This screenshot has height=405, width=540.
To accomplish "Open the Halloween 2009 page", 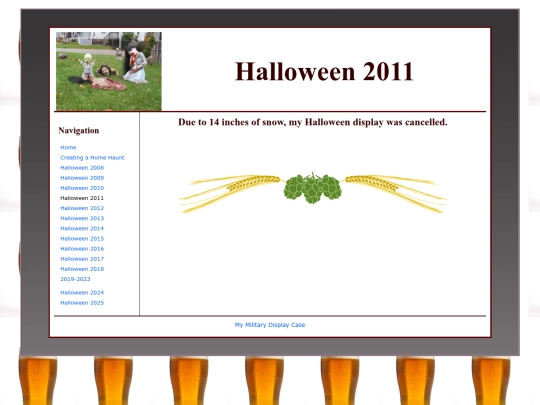I will (82, 178).
